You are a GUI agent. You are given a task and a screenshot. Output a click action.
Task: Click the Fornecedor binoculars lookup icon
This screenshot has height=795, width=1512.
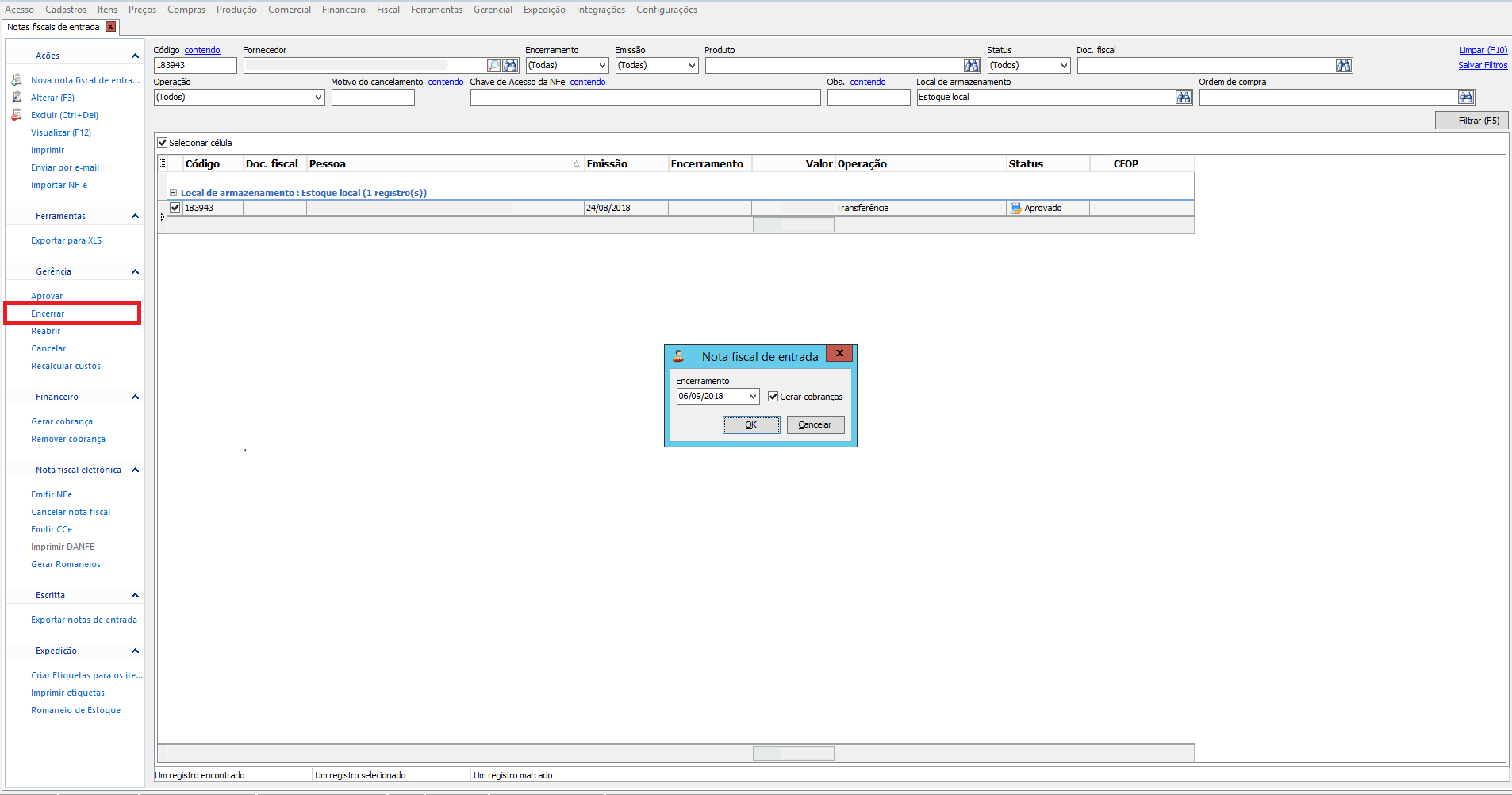[510, 66]
